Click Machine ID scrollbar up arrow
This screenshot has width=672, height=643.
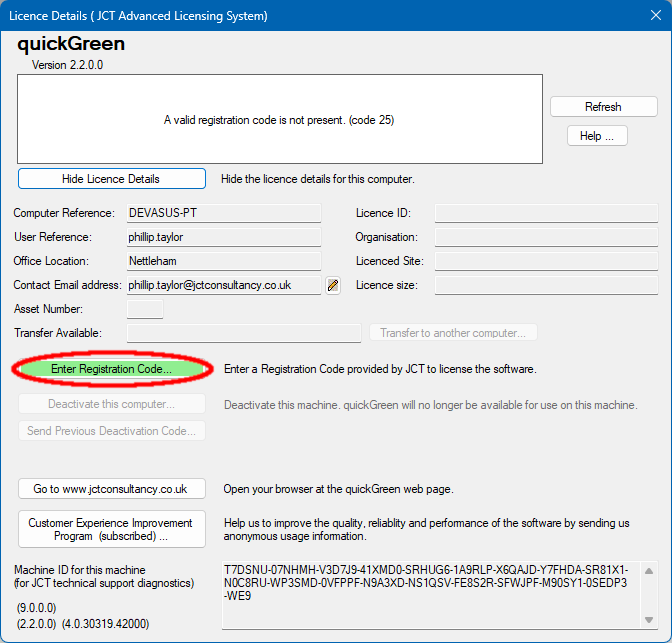tap(649, 571)
